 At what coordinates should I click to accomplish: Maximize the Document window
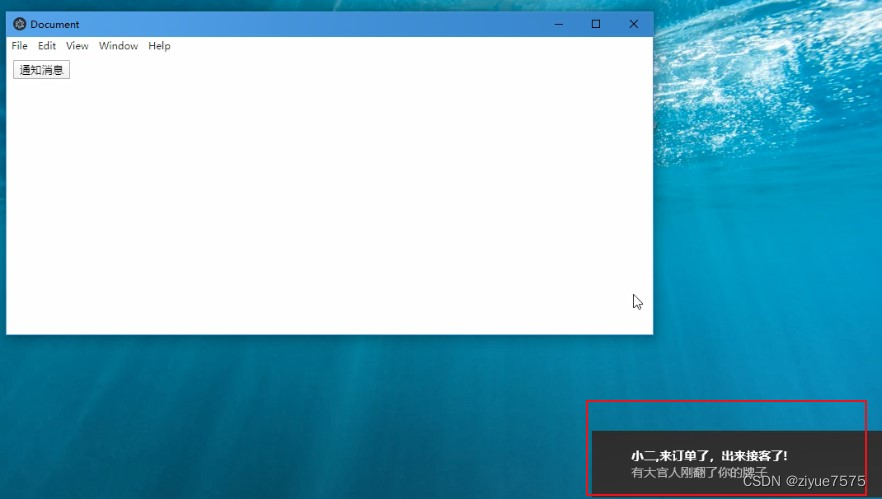596,24
